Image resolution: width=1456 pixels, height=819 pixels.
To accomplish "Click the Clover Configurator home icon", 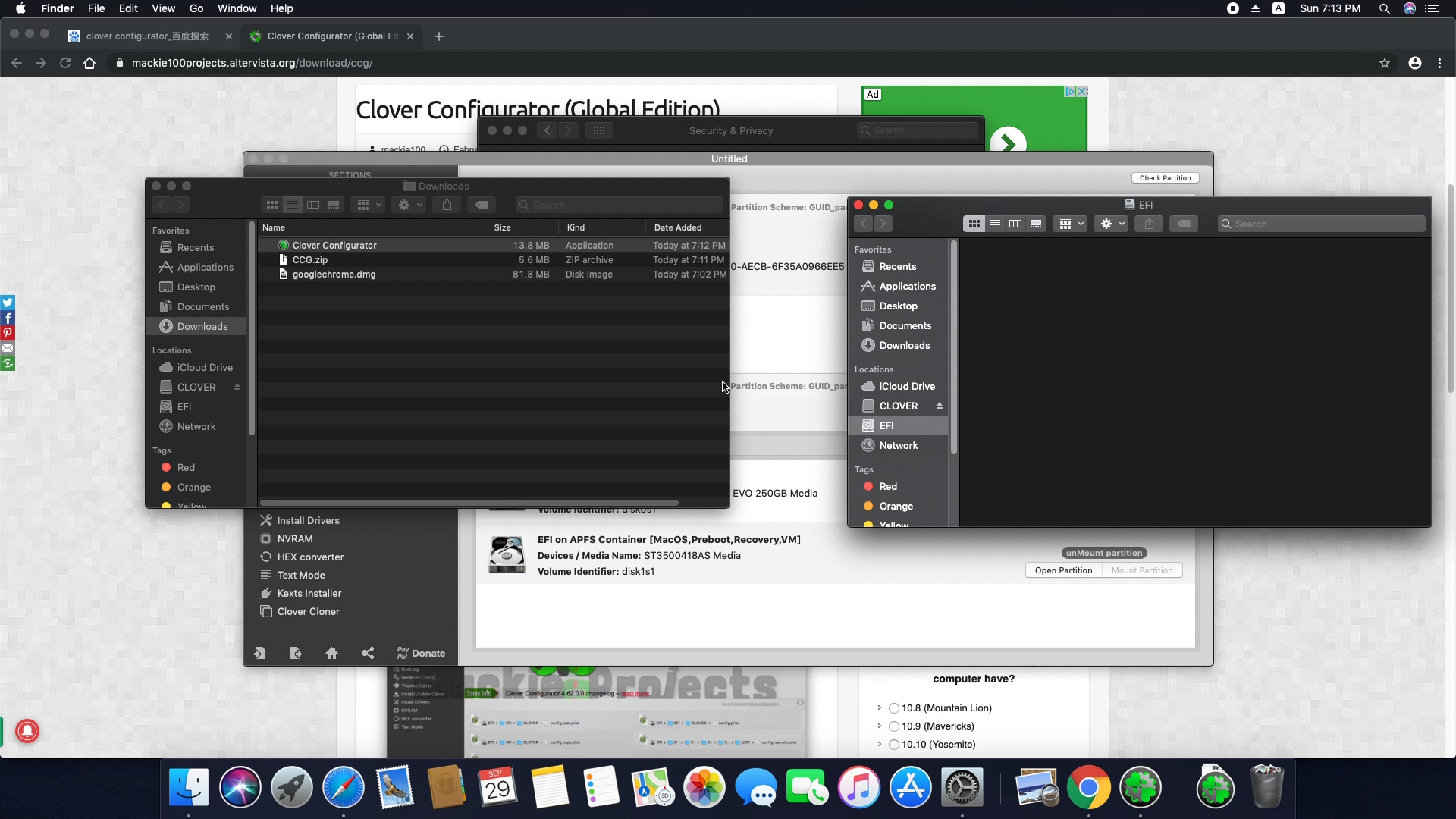I will (331, 653).
